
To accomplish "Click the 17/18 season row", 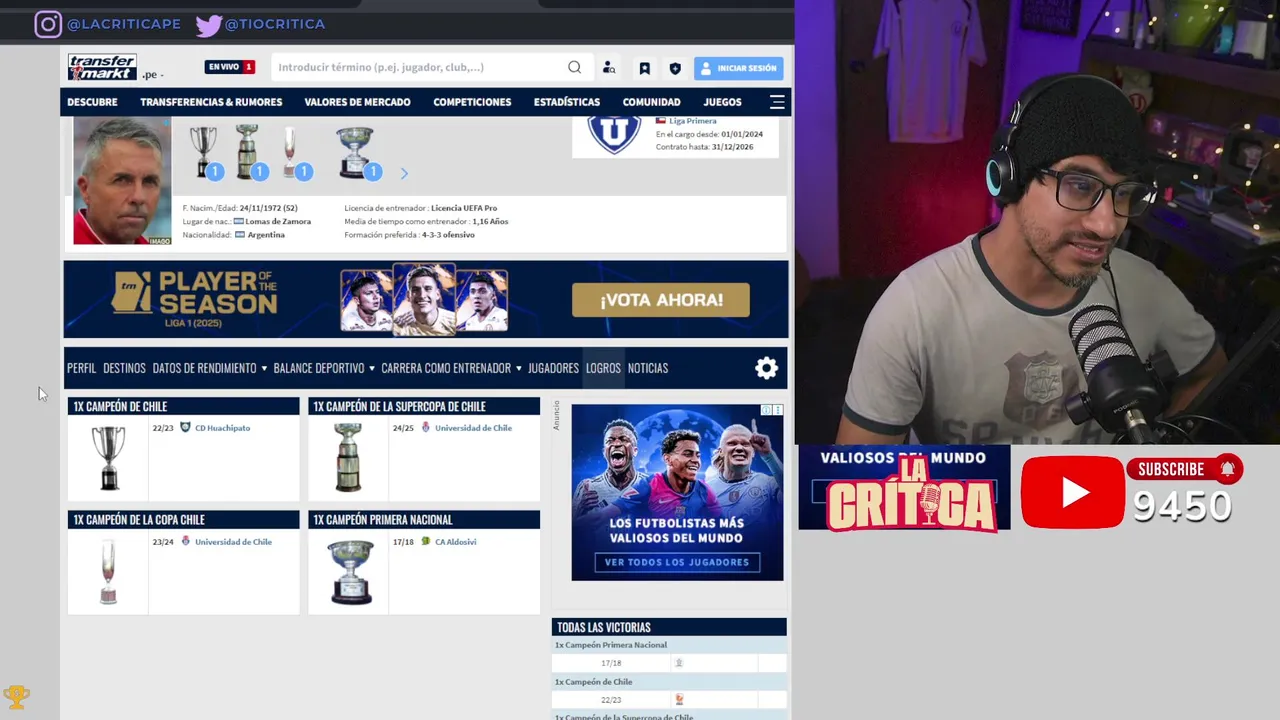I will 669,663.
